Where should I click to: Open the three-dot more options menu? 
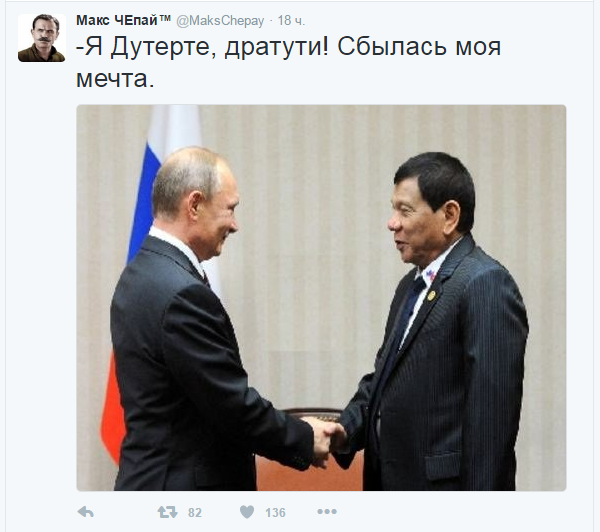pyautogui.click(x=327, y=511)
